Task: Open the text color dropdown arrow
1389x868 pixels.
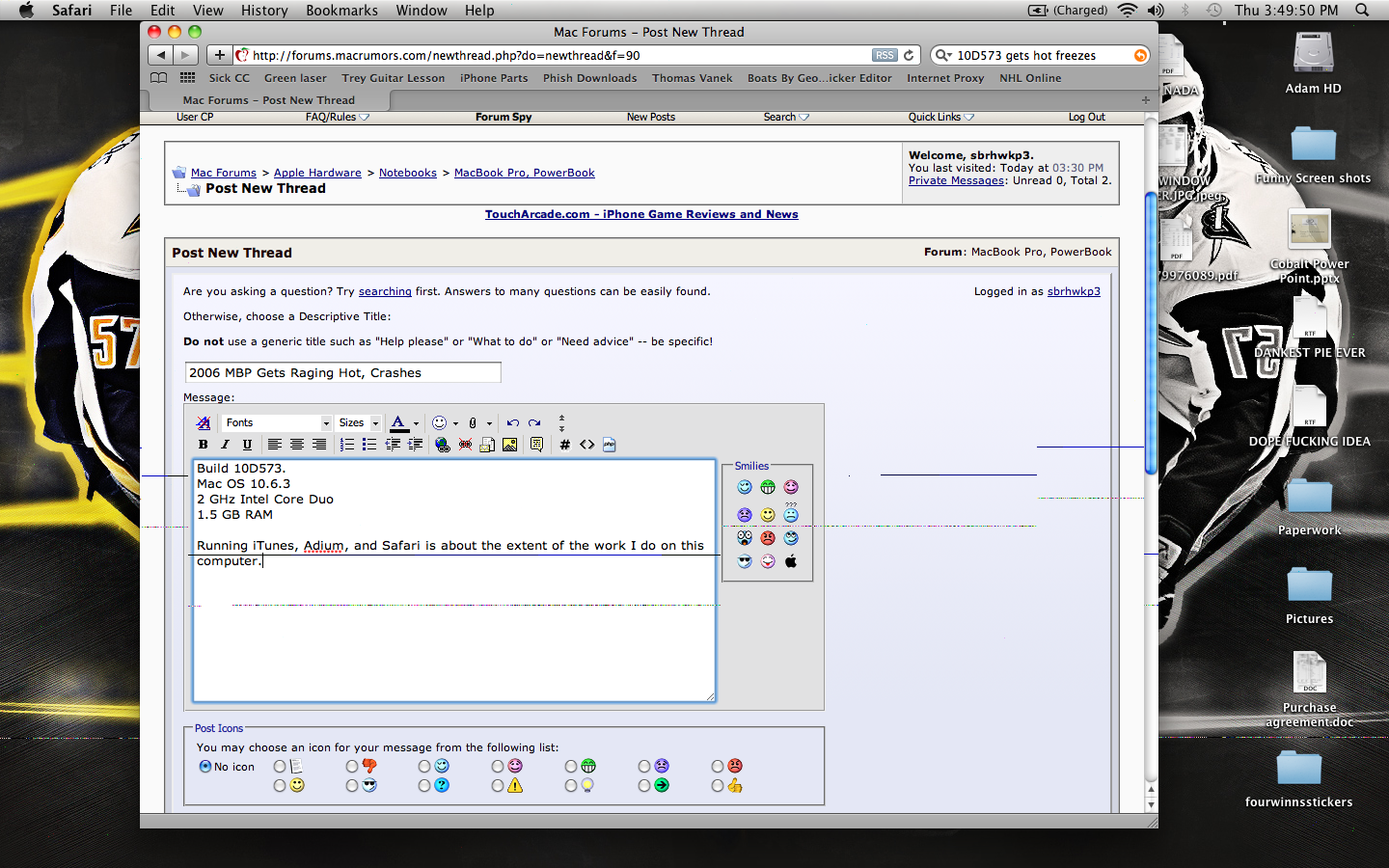Action: pyautogui.click(x=416, y=423)
